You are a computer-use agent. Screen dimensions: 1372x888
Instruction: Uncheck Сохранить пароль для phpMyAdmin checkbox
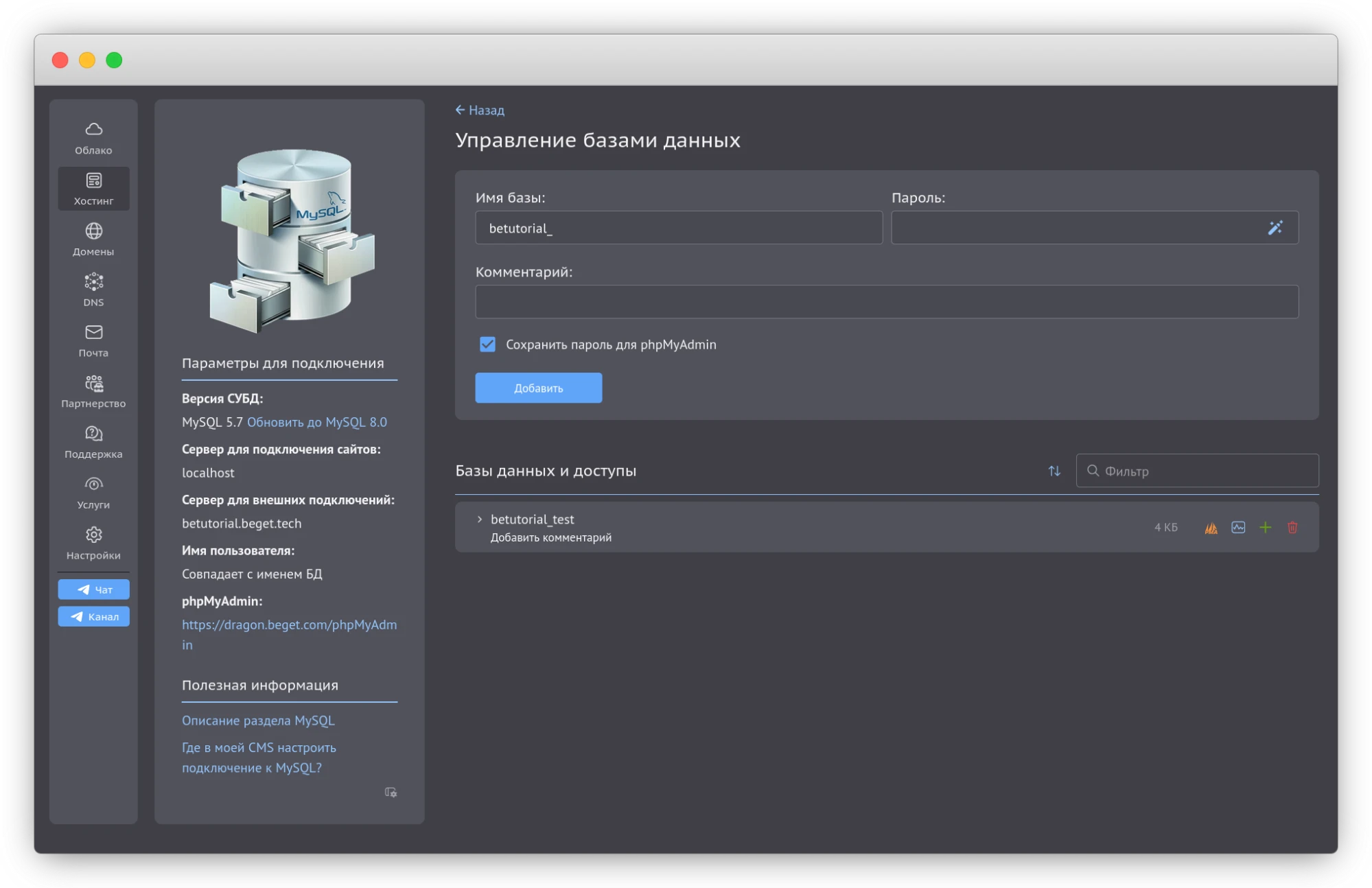(487, 344)
